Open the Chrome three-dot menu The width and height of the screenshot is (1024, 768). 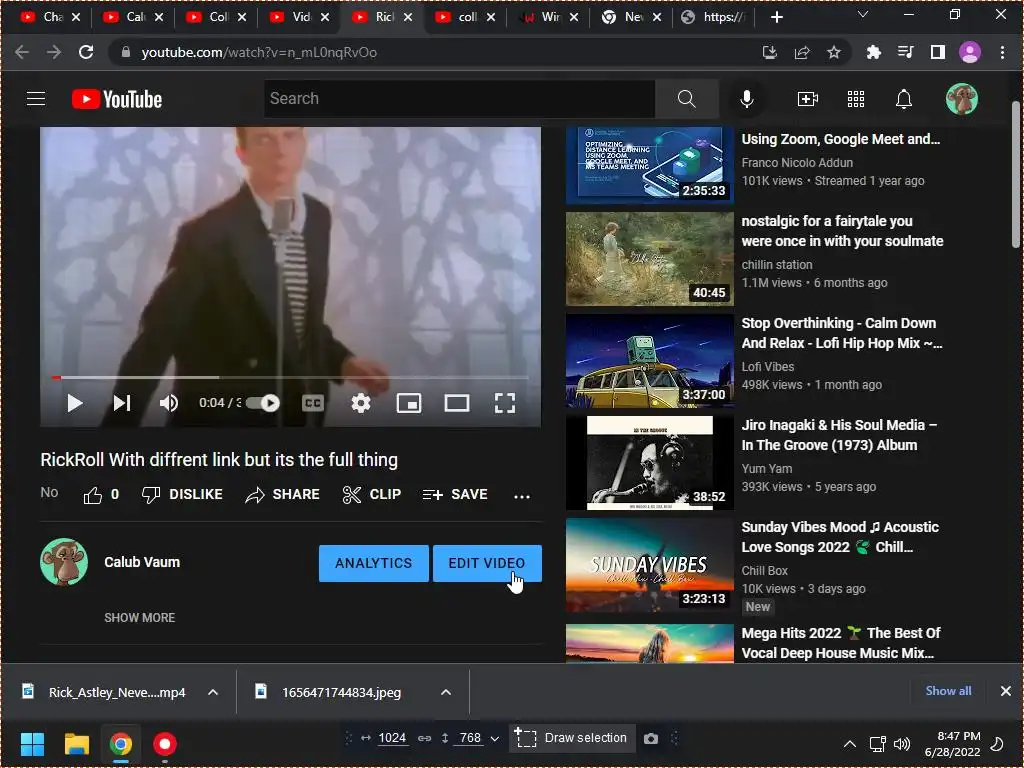1002,52
